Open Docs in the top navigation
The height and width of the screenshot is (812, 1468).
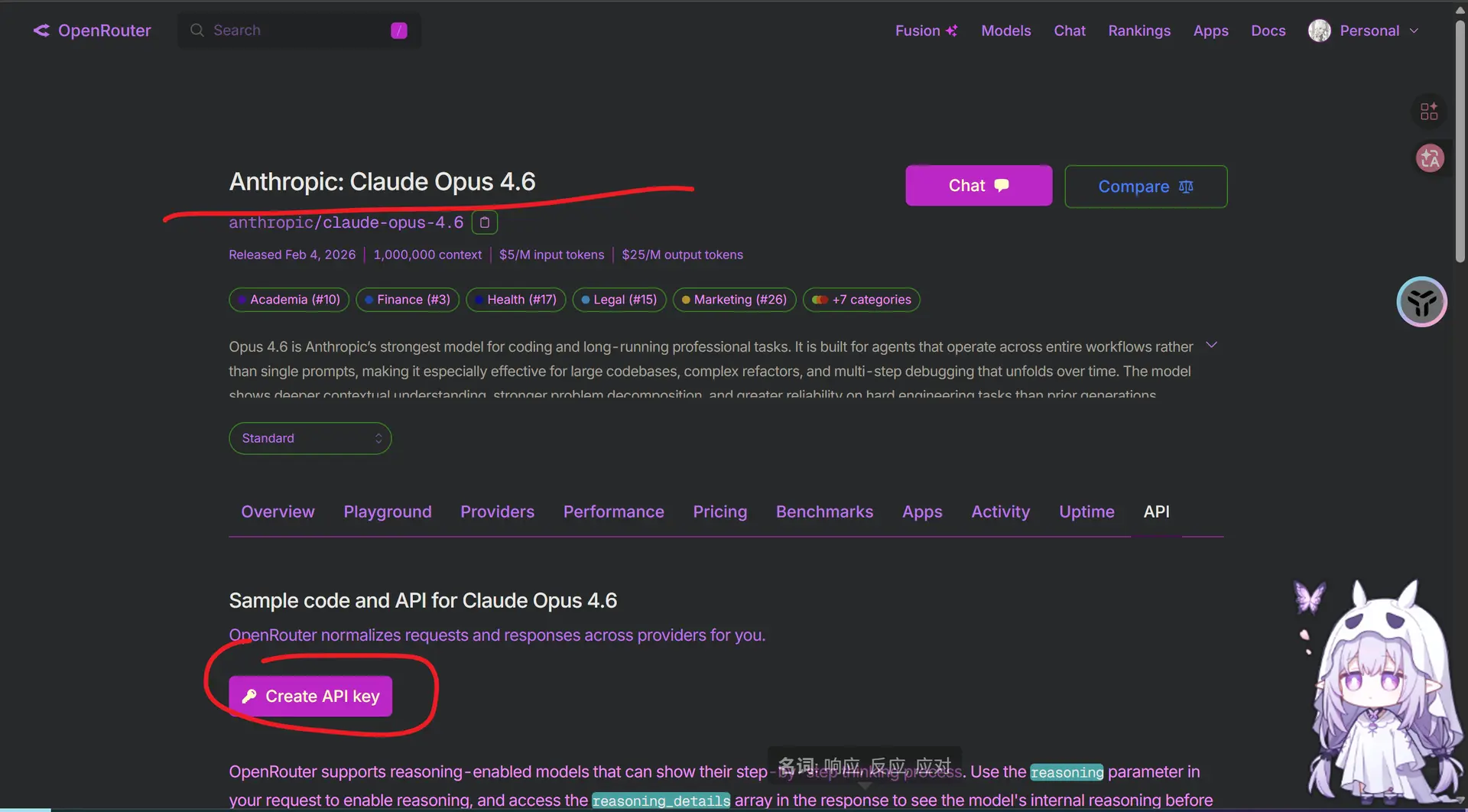[x=1268, y=31]
